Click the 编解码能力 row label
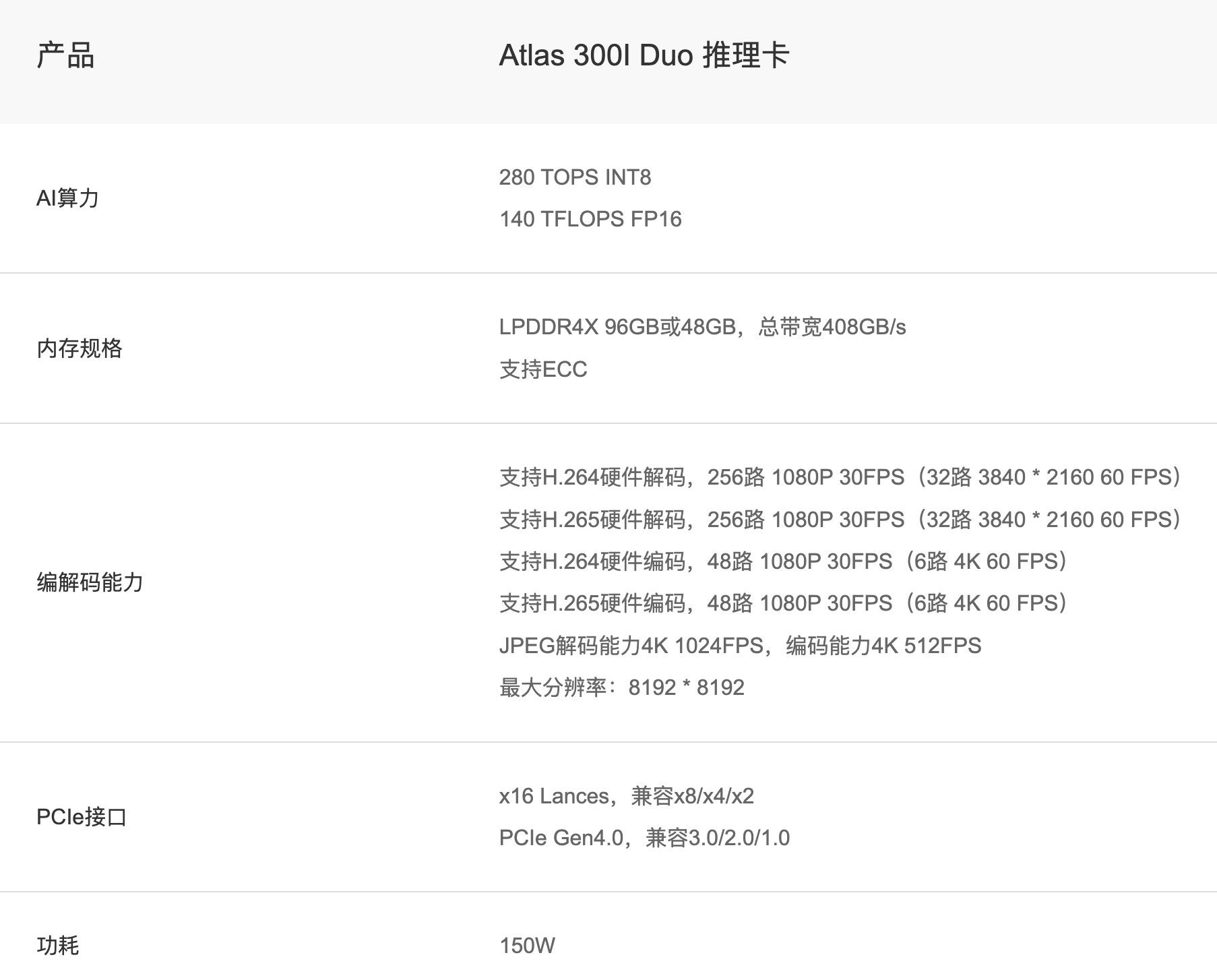Viewport: 1217px width, 980px height. click(x=90, y=582)
